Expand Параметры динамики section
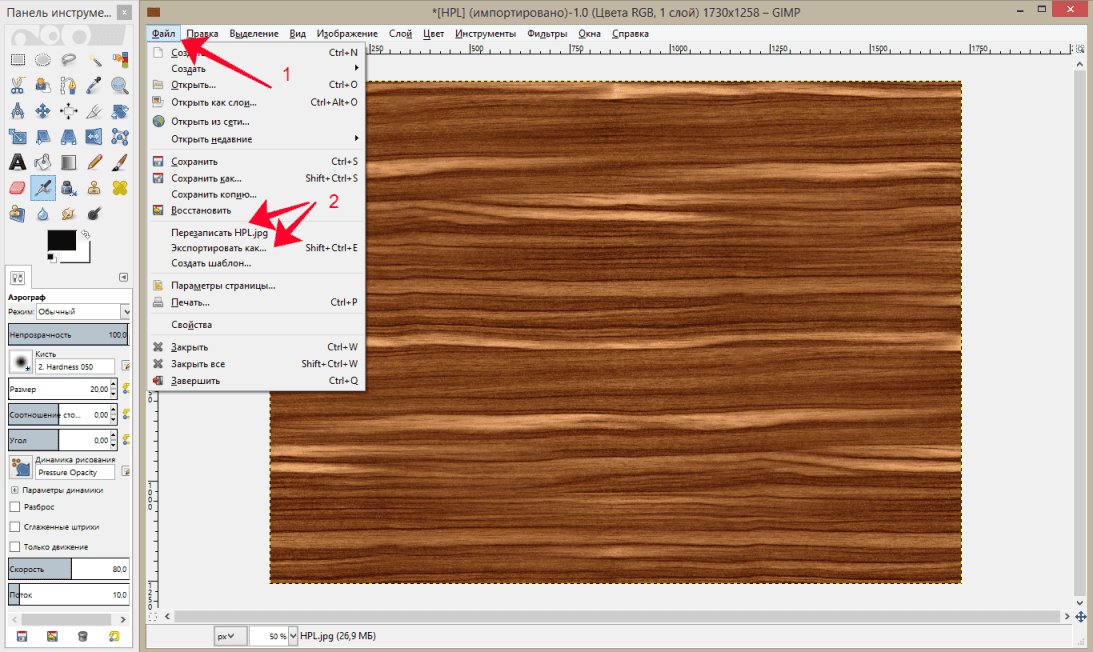The width and height of the screenshot is (1093, 652). [14, 490]
